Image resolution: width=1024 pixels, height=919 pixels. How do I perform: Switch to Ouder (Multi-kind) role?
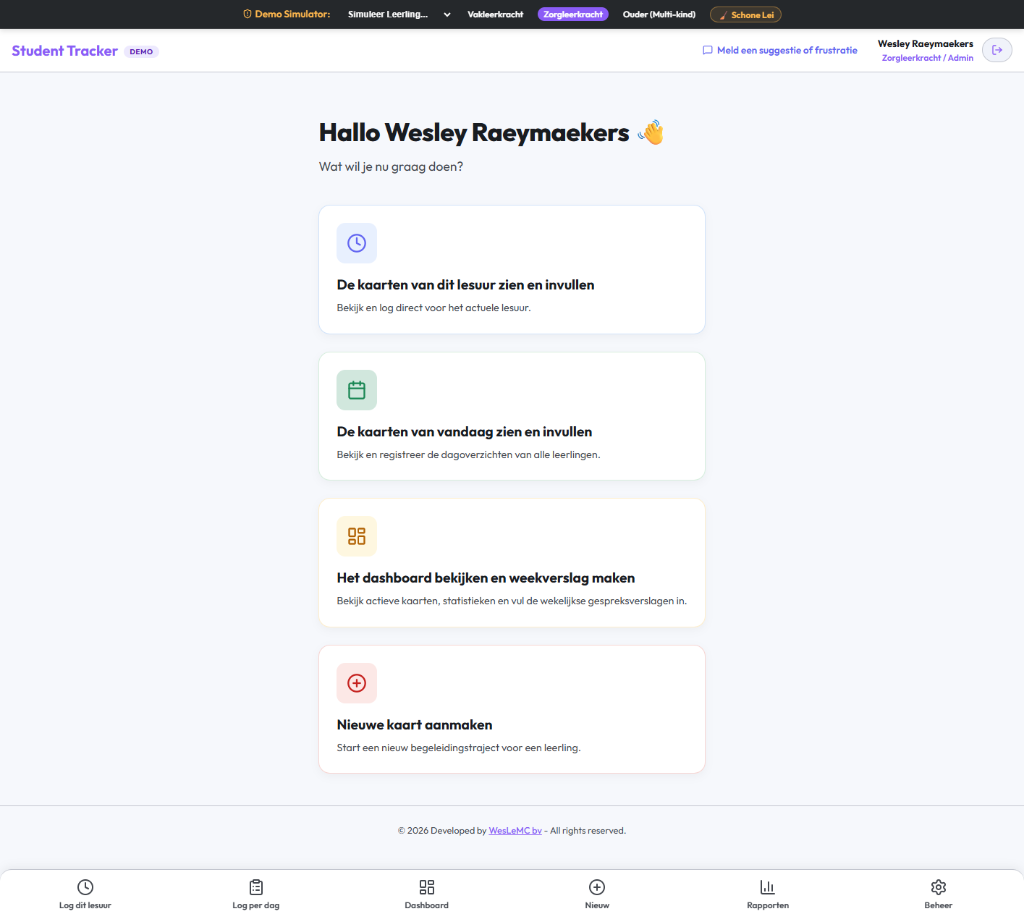tap(659, 14)
